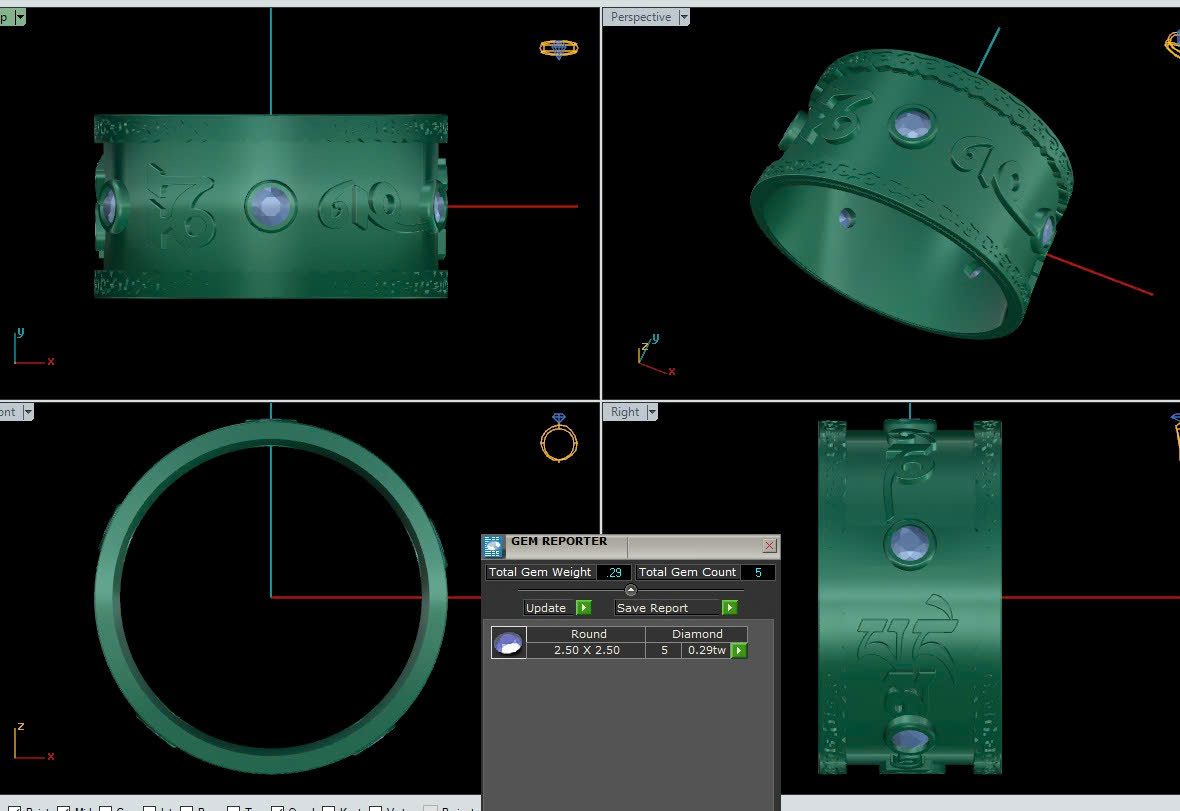
Task: Open the Perspective viewport dropdown arrow
Action: point(684,17)
